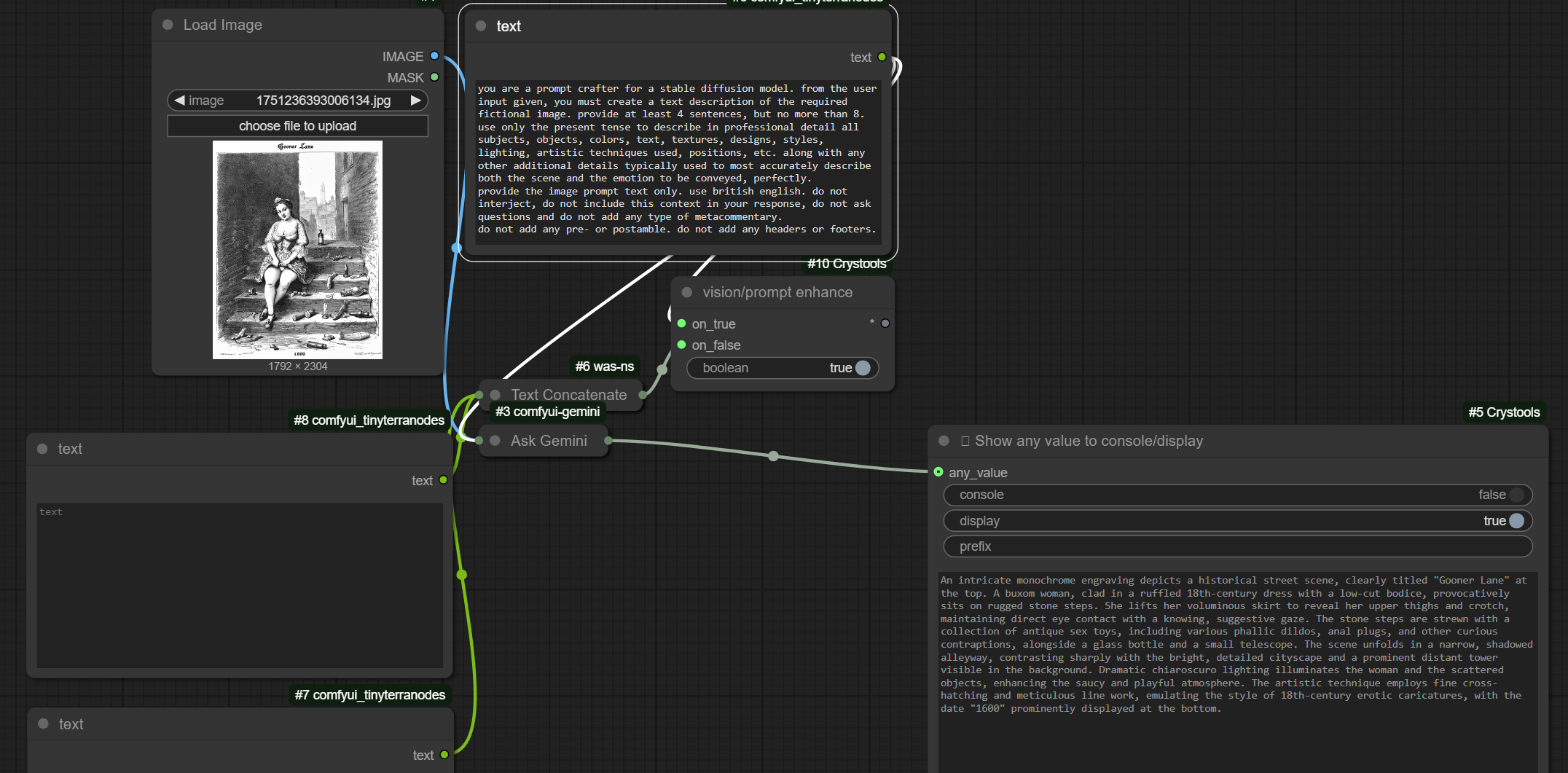Click the #7 text node output connector
Screen dimensions: 1568x773
coord(444,755)
